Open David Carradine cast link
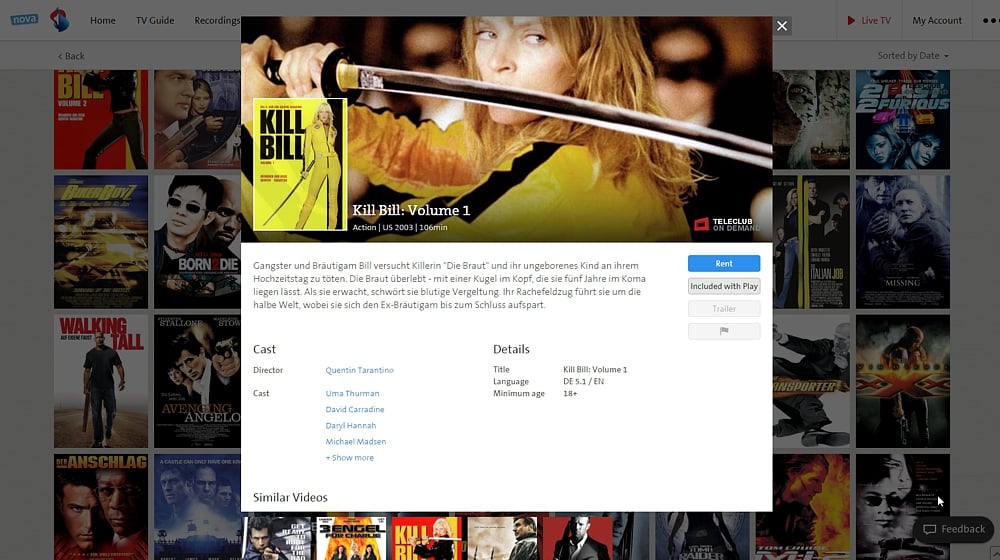This screenshot has height=560, width=1000. (x=355, y=409)
